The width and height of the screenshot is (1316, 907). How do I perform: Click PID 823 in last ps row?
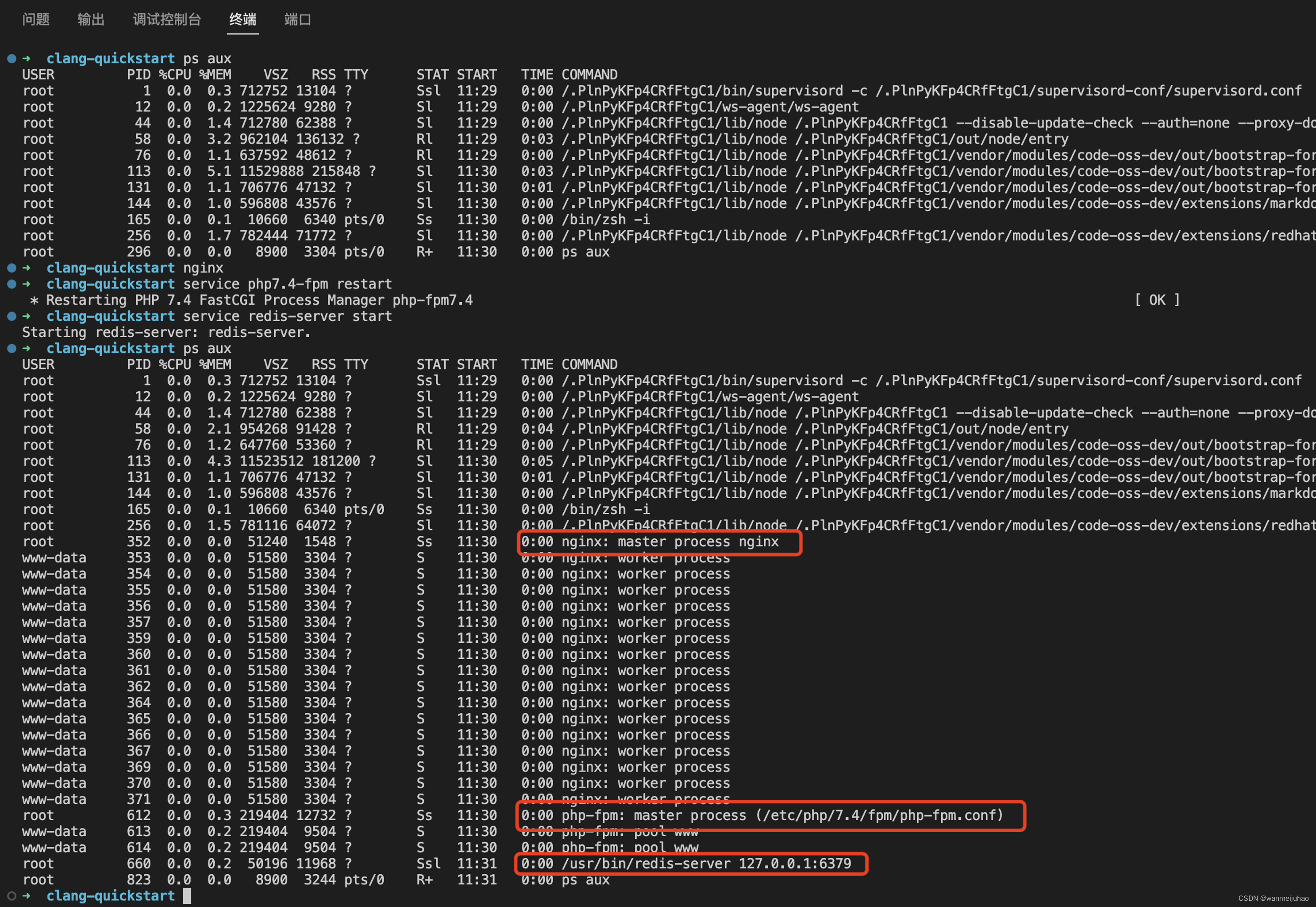(139, 880)
